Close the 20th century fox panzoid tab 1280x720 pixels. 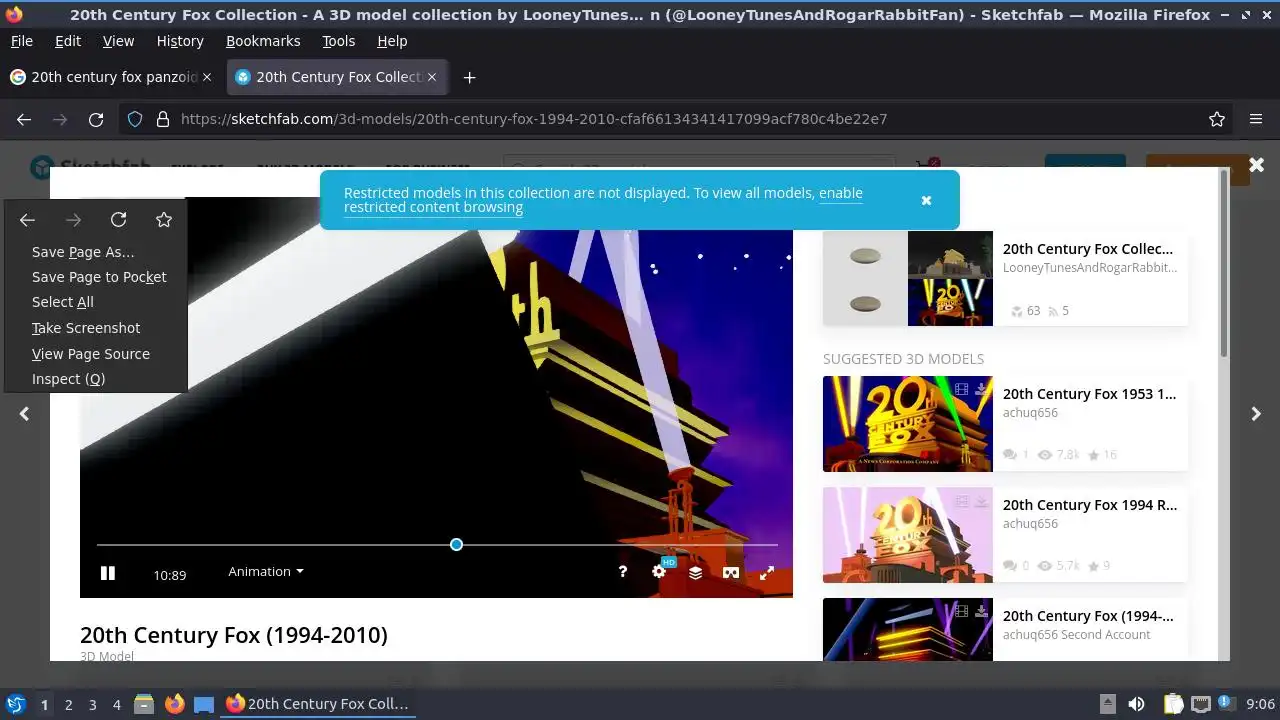(x=207, y=77)
